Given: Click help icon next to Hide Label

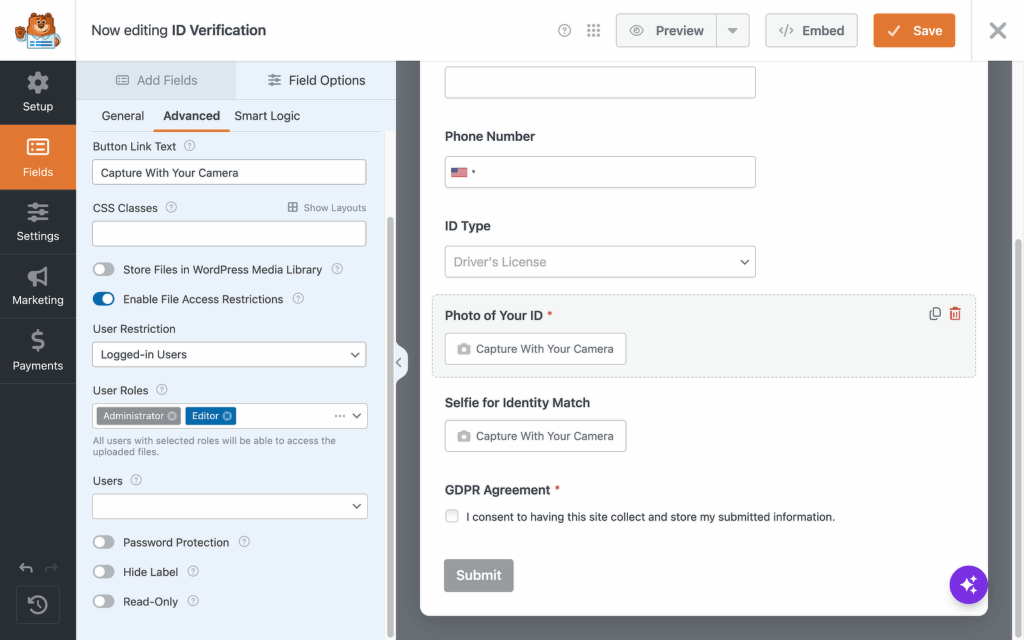Looking at the screenshot, I should point(193,571).
